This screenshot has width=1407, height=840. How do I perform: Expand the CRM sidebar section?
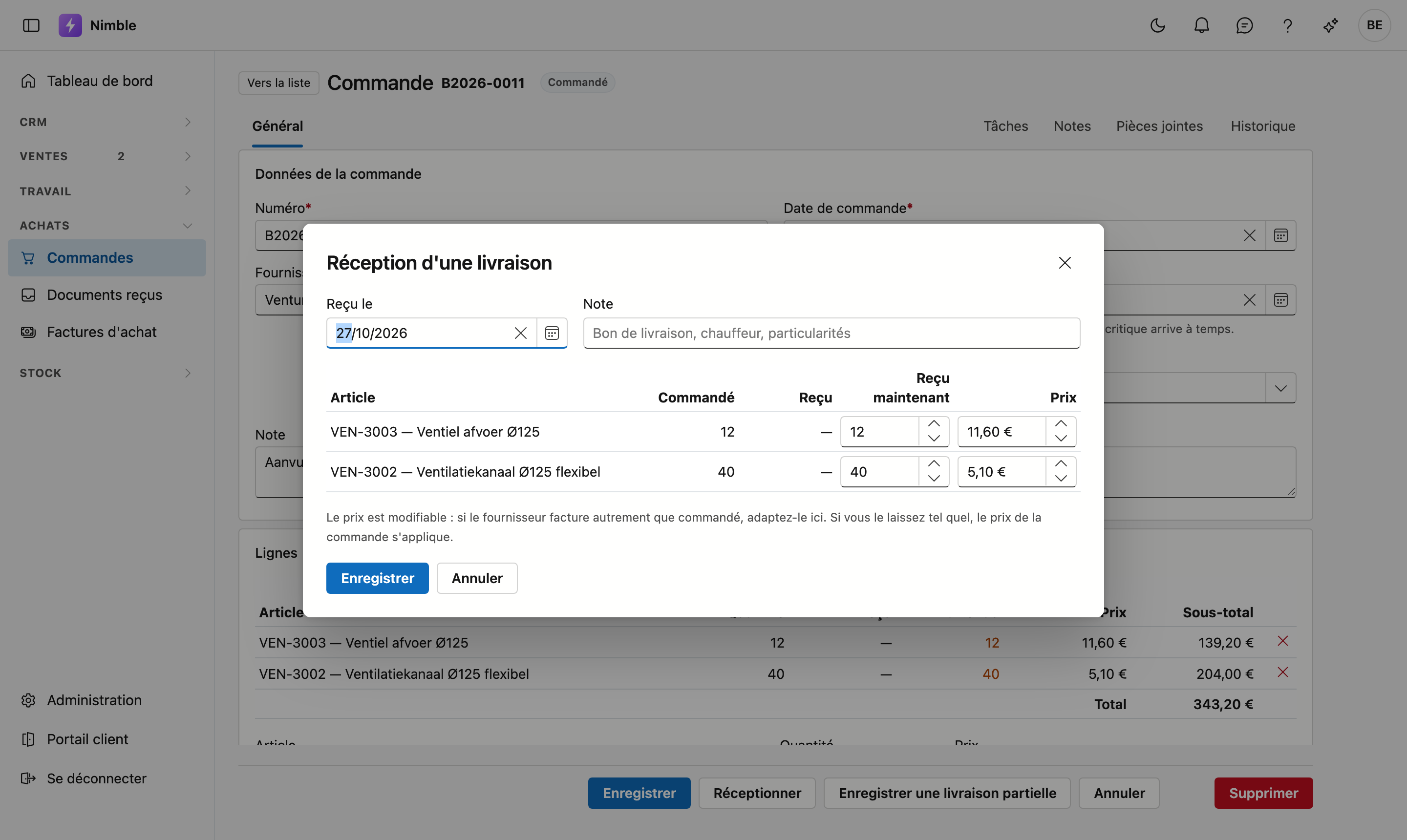[107, 122]
